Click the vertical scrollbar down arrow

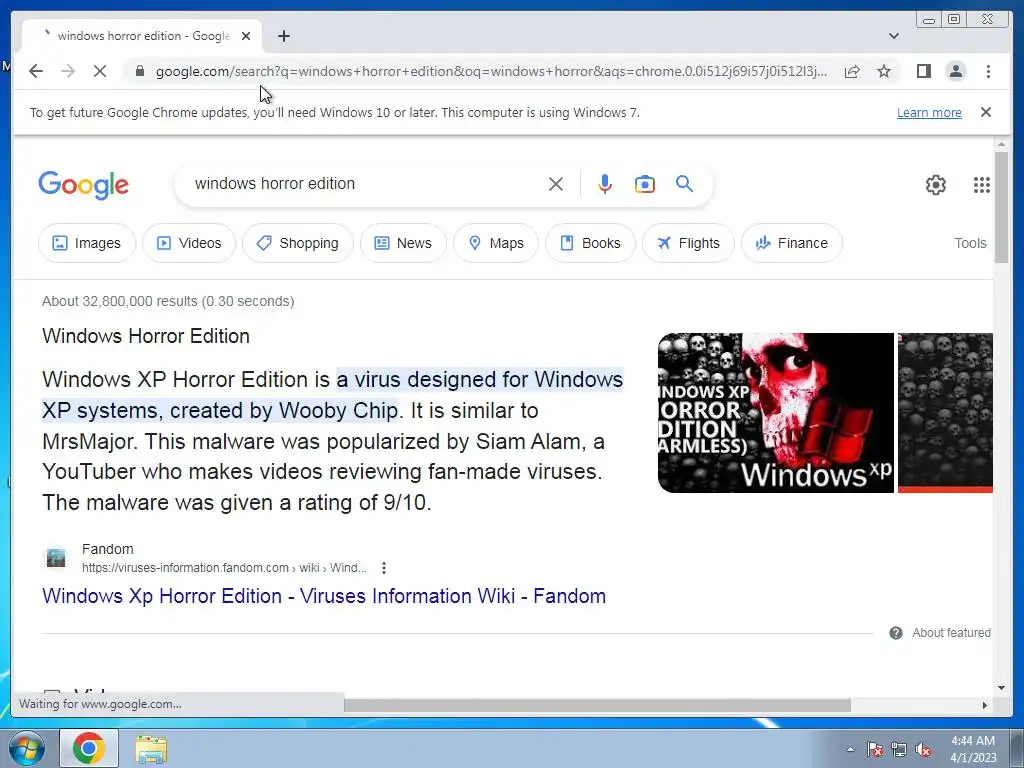[x=1002, y=688]
